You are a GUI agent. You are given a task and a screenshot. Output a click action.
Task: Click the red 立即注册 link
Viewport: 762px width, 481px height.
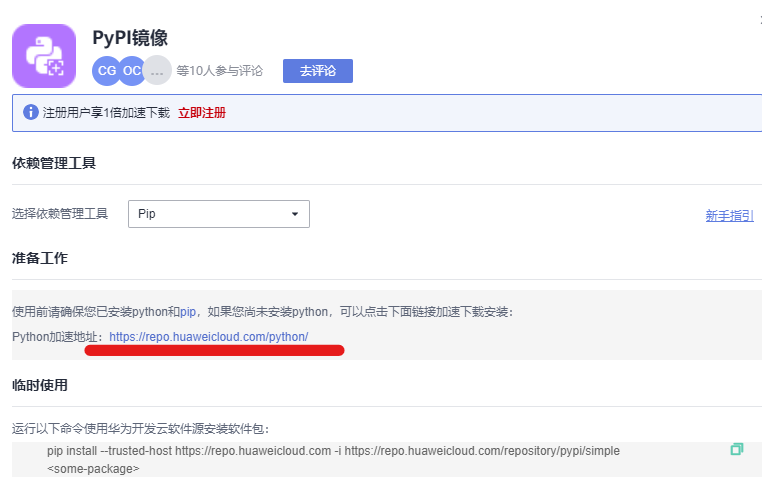(x=202, y=113)
